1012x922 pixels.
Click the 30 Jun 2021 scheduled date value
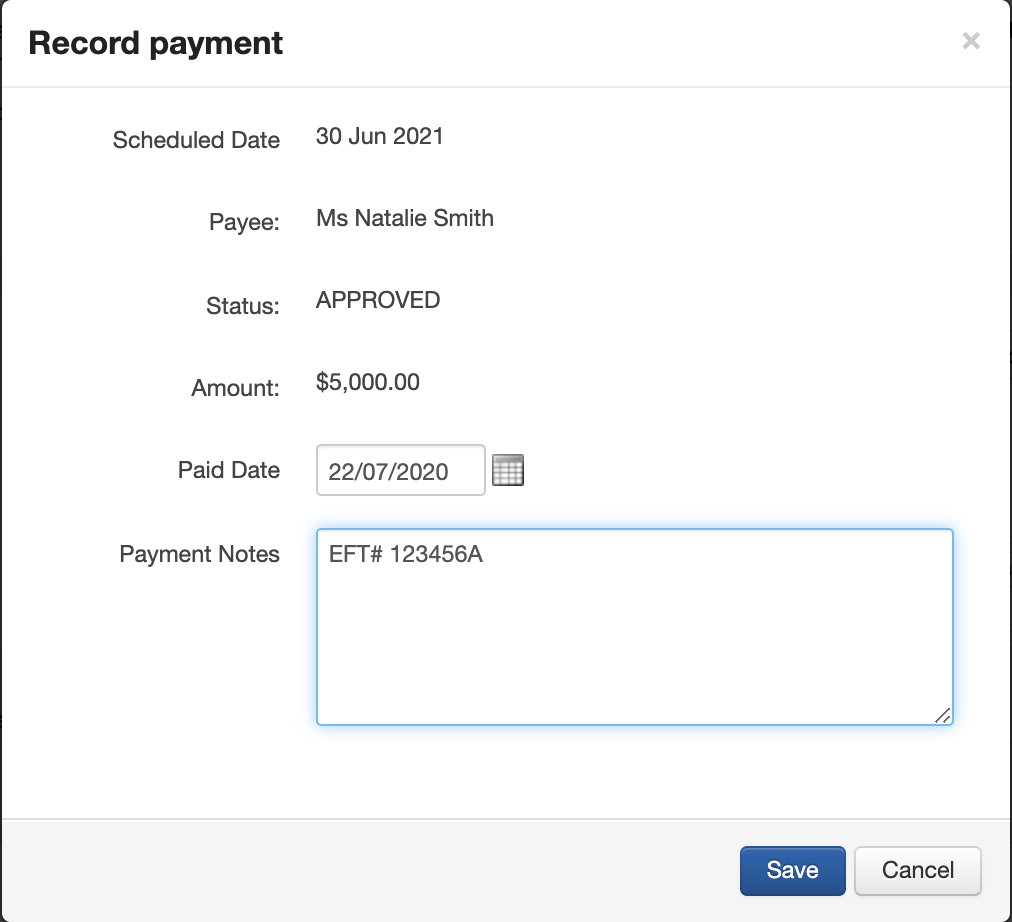379,136
